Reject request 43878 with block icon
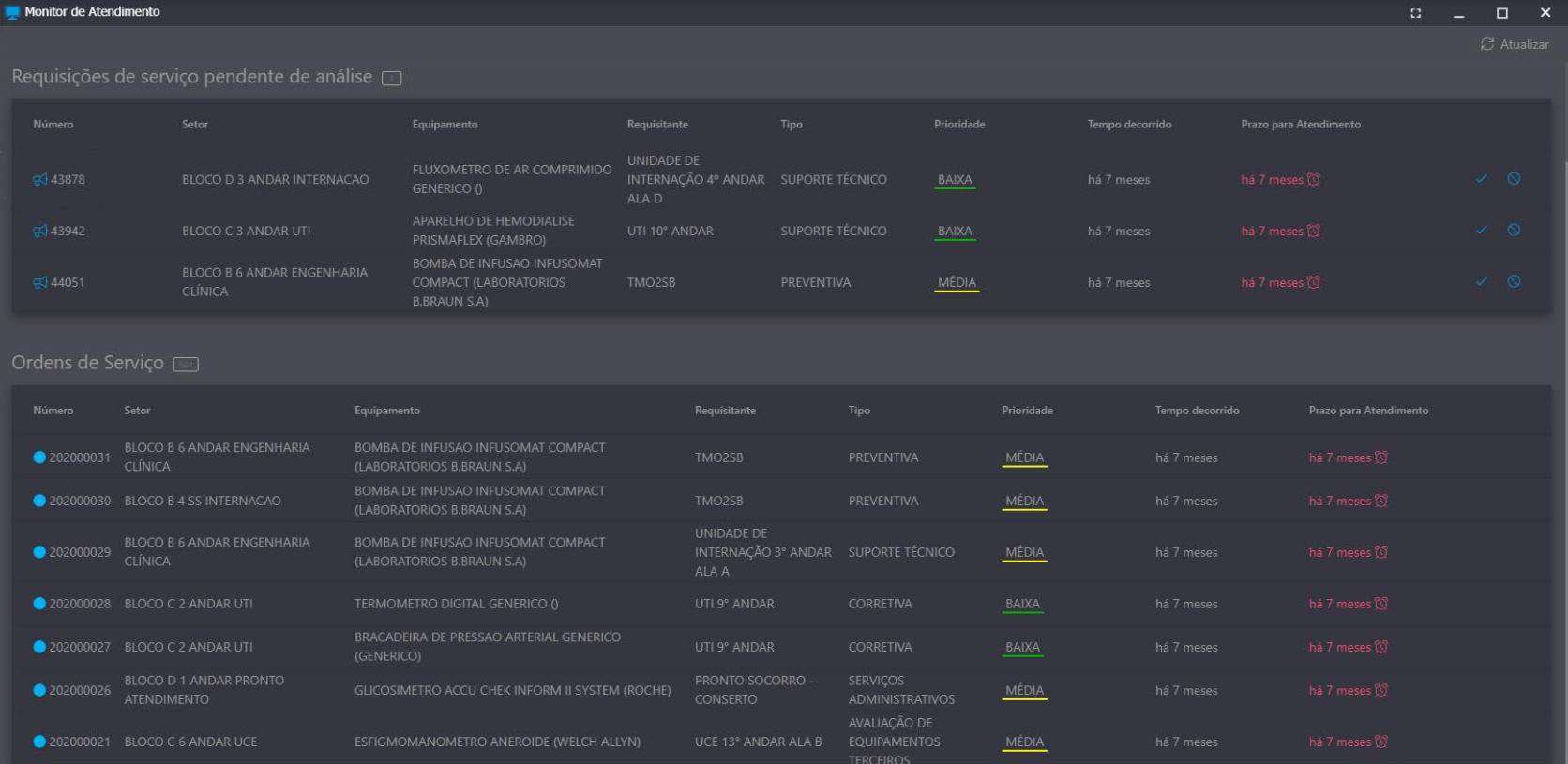The height and width of the screenshot is (764, 1568). [1514, 179]
